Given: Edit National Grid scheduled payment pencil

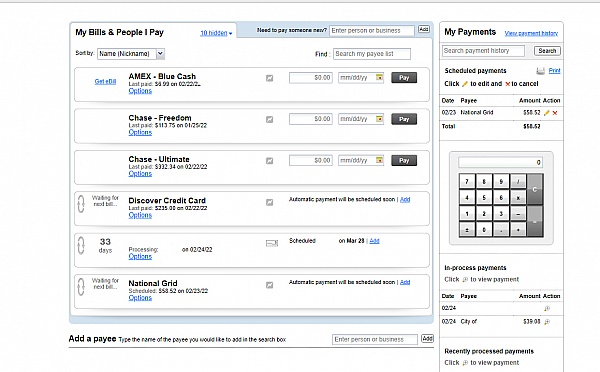Looking at the screenshot, I should [546, 113].
